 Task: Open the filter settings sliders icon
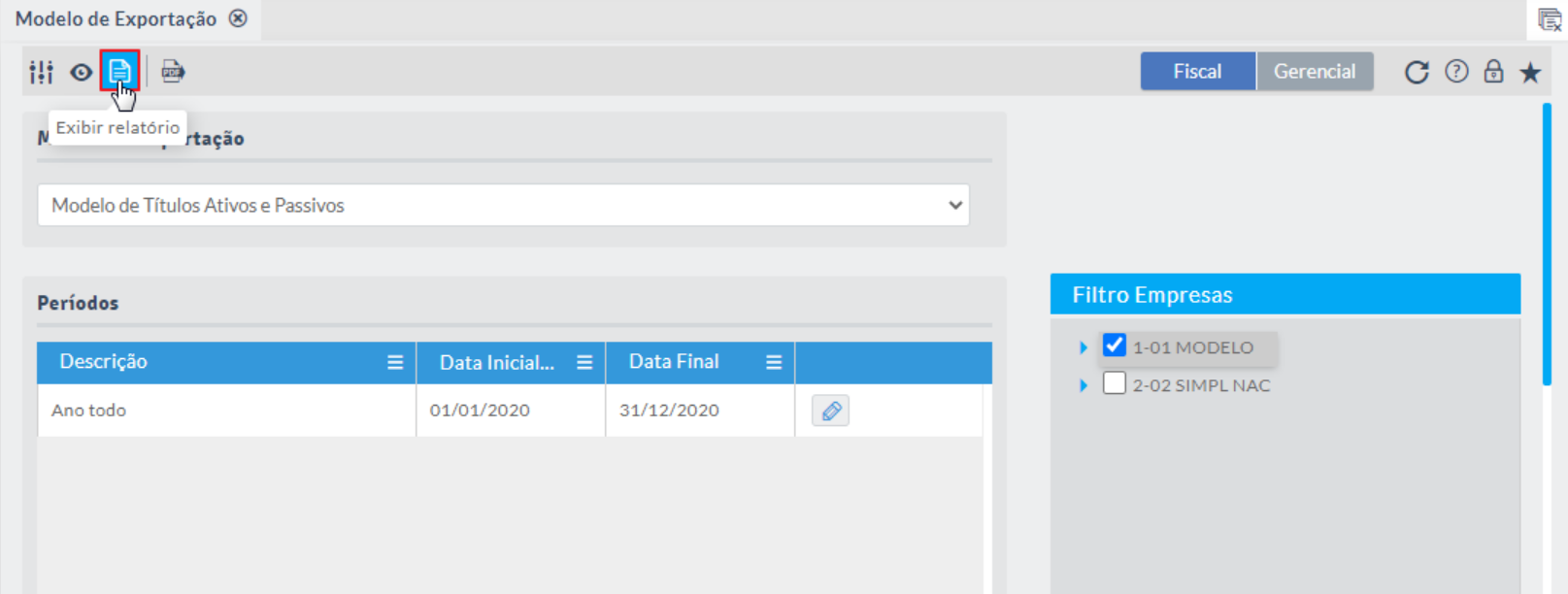(x=41, y=72)
